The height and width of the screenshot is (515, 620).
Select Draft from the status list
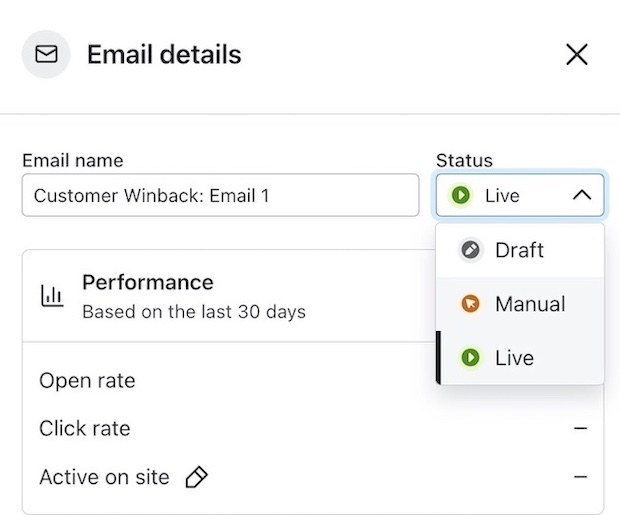point(519,250)
